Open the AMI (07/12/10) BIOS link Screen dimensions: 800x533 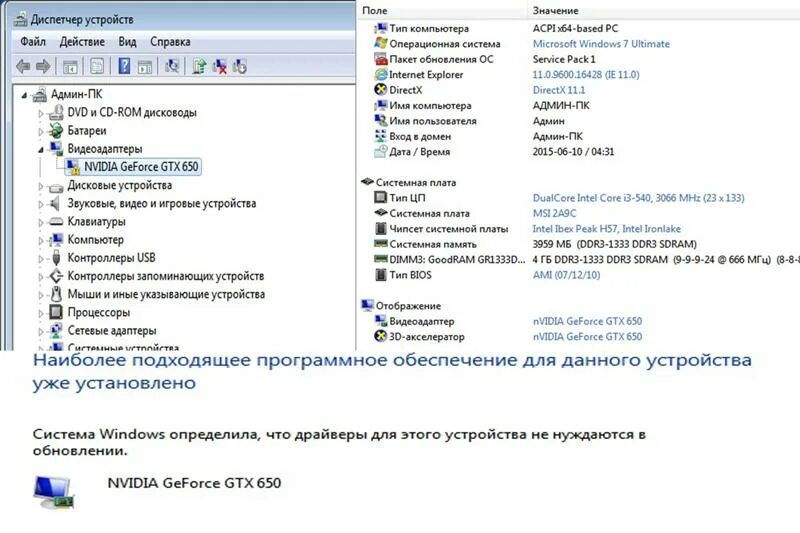(x=566, y=275)
